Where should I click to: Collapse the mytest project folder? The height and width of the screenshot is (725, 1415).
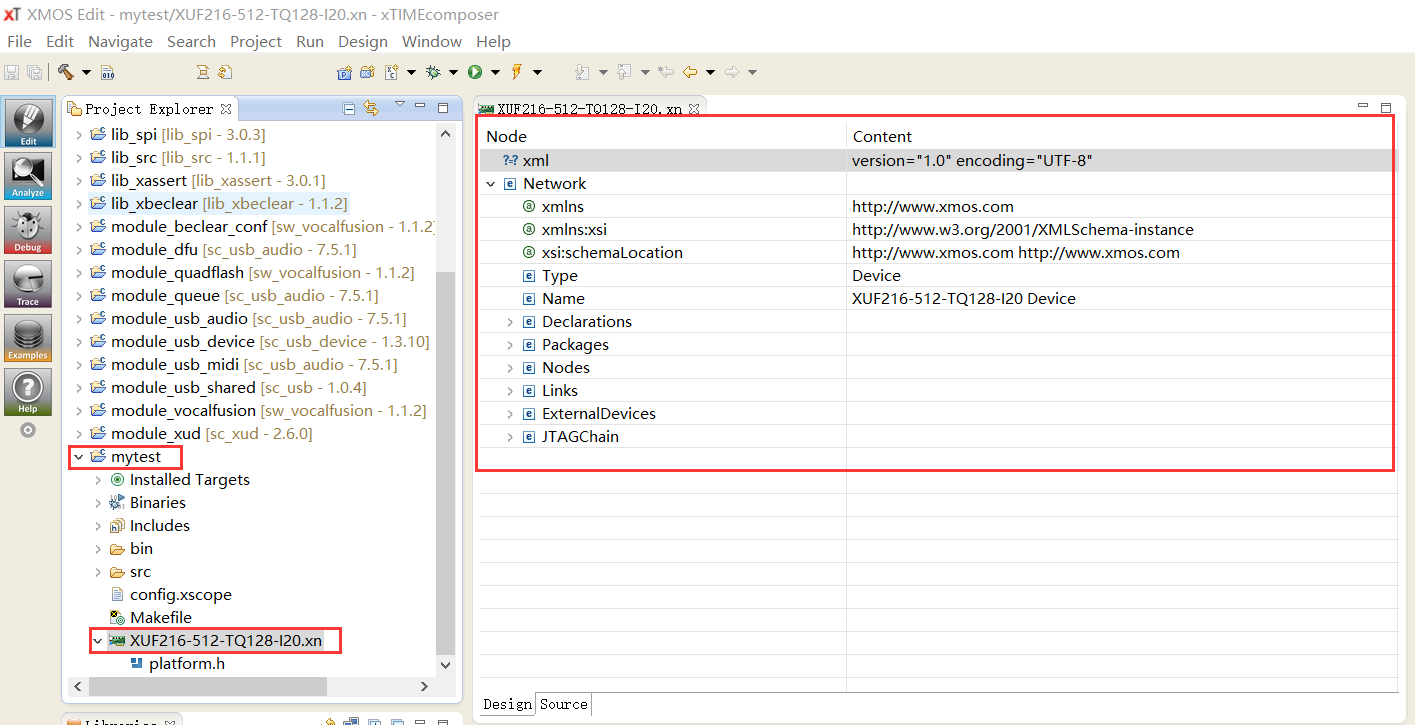click(x=78, y=456)
